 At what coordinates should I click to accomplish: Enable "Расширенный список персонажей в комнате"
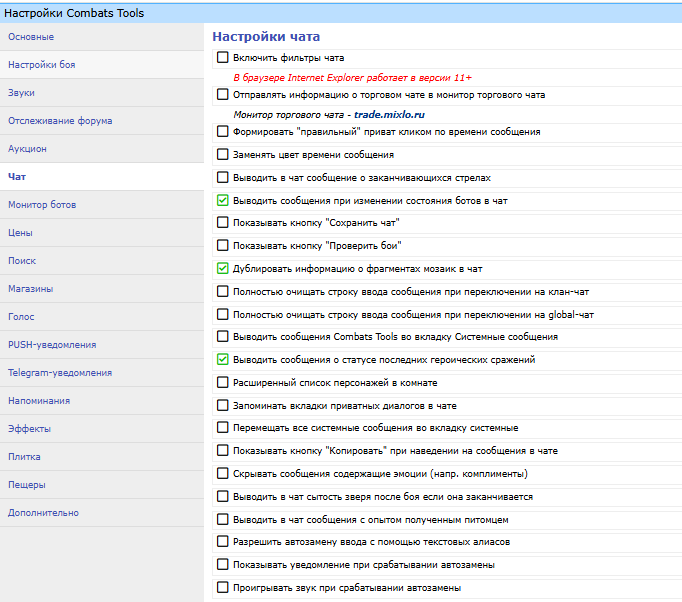(x=223, y=382)
